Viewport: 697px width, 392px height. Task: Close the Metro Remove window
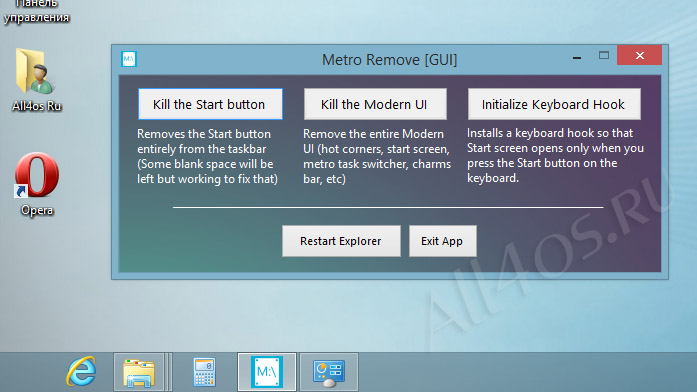tap(640, 56)
